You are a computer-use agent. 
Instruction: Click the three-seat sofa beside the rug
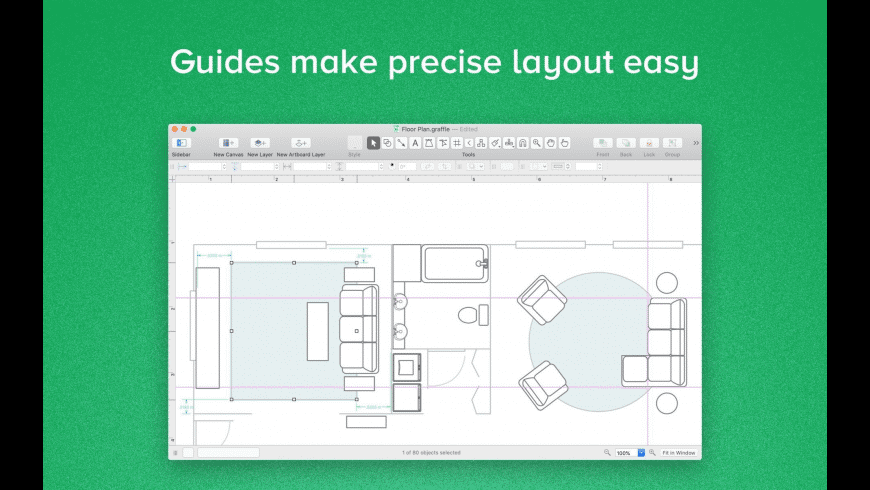click(x=359, y=329)
